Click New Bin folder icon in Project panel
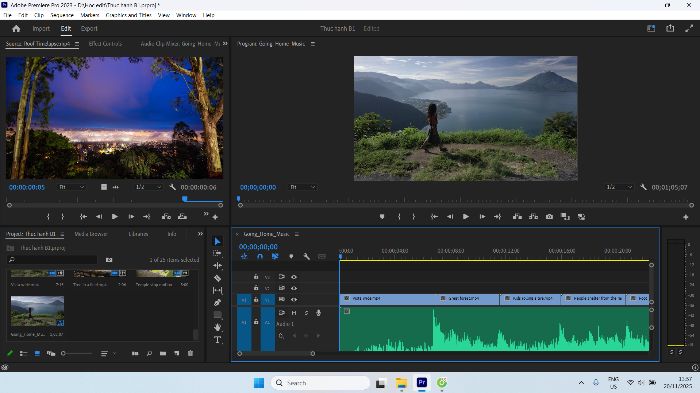The width and height of the screenshot is (700, 393). [163, 353]
